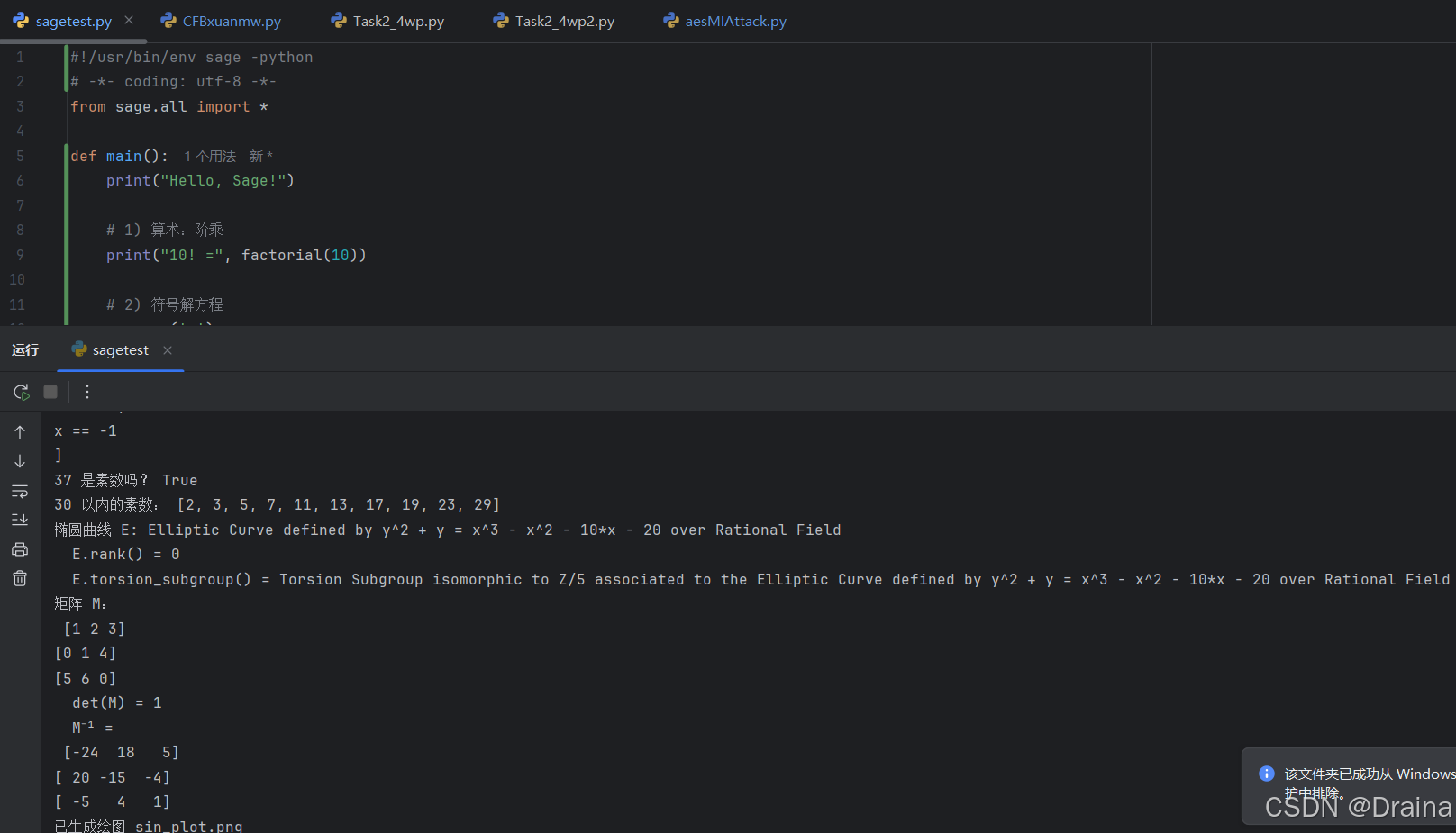Click the '1 个用法' usages hint
Screen dimensions: 1456x833
(210, 157)
